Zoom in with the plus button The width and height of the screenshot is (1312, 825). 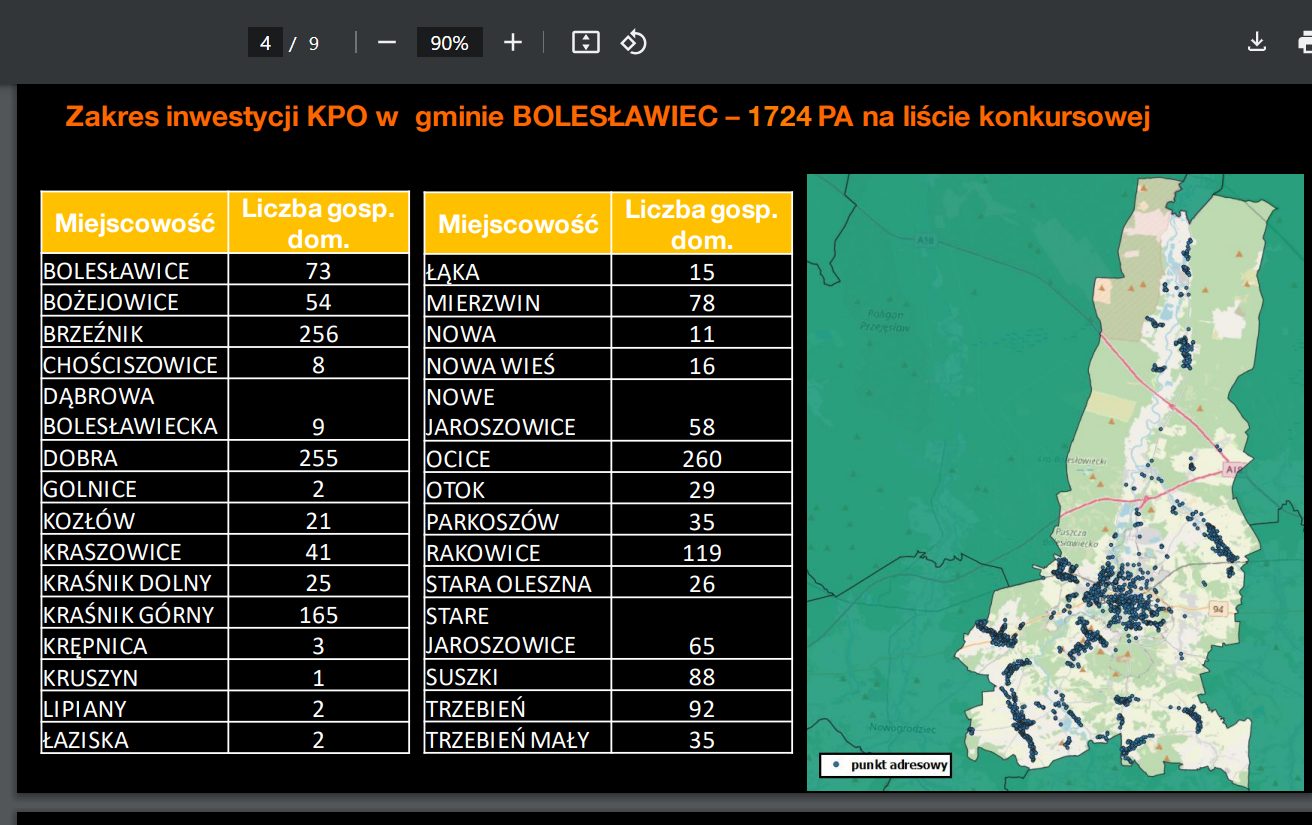tap(513, 42)
